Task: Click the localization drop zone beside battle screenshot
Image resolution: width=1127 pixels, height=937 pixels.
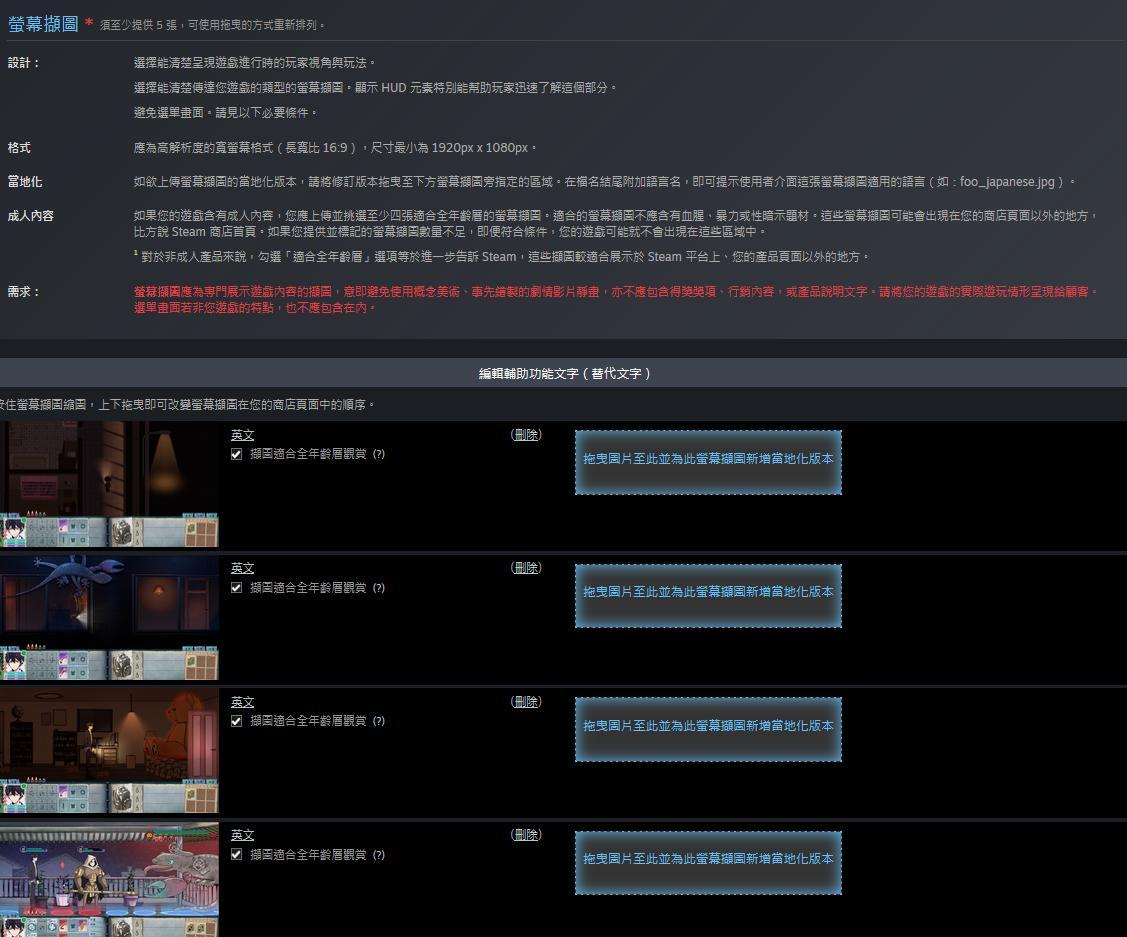Action: pos(708,862)
